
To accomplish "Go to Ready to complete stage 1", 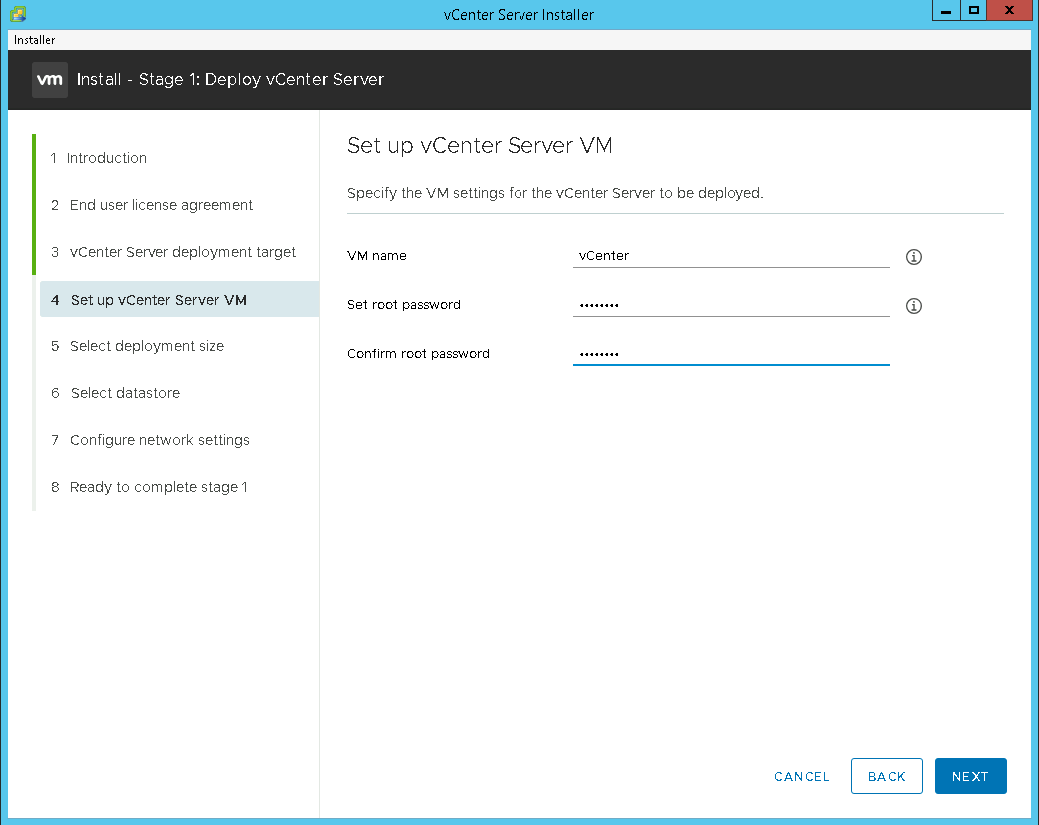I will (x=158, y=487).
